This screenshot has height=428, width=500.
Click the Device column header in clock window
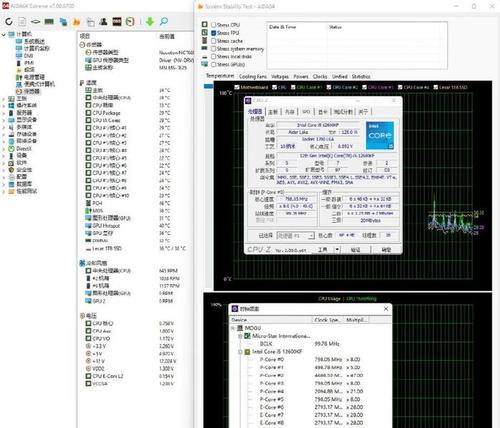271,320
